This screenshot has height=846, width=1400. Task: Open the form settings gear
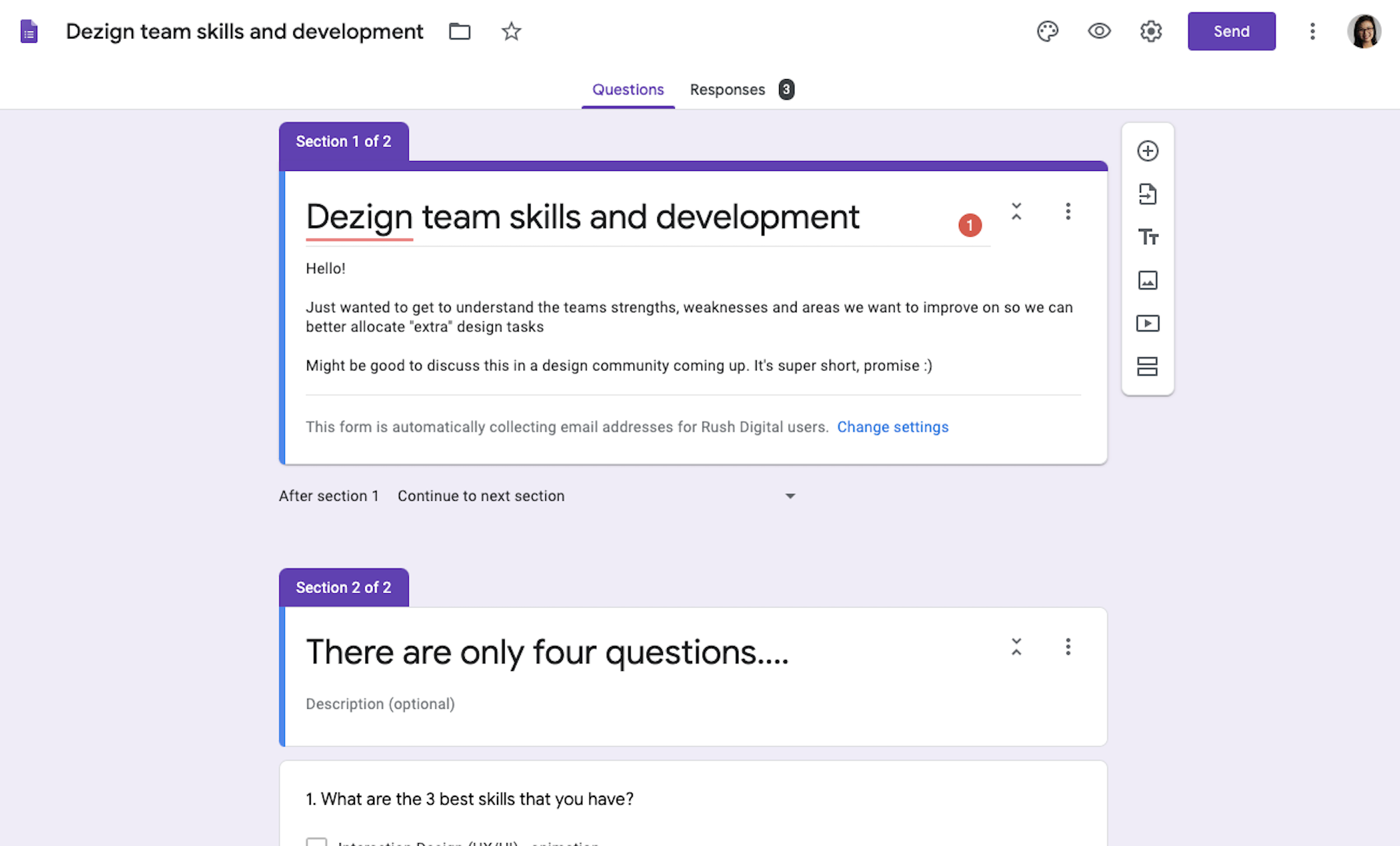point(1151,32)
